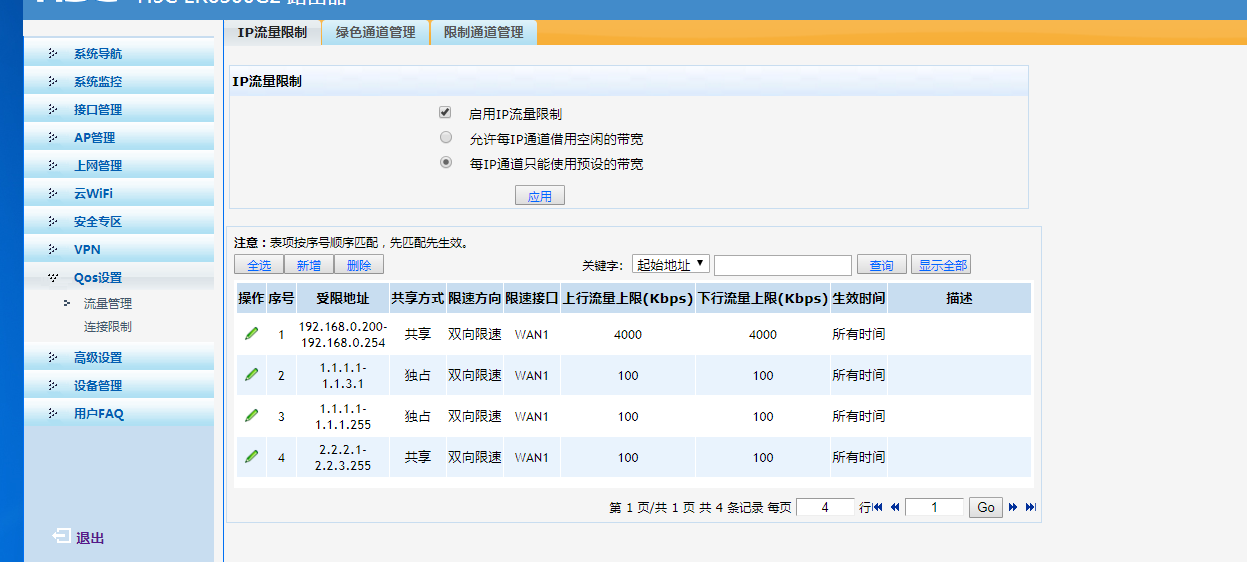Click the 显示全部 button
This screenshot has width=1247, height=562.
click(x=941, y=265)
